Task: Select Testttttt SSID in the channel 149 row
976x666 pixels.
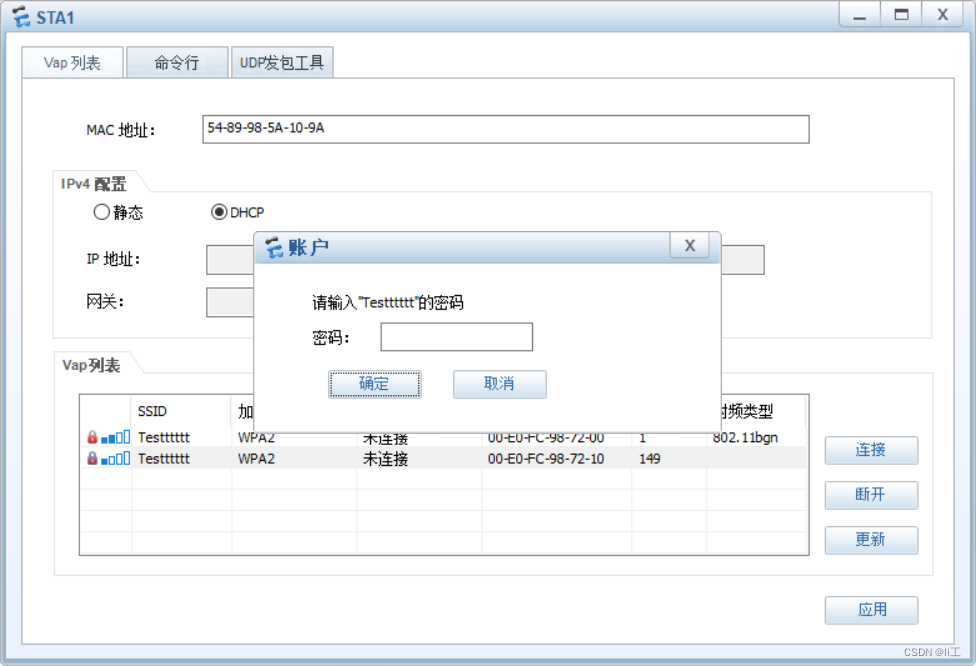Action: point(164,459)
